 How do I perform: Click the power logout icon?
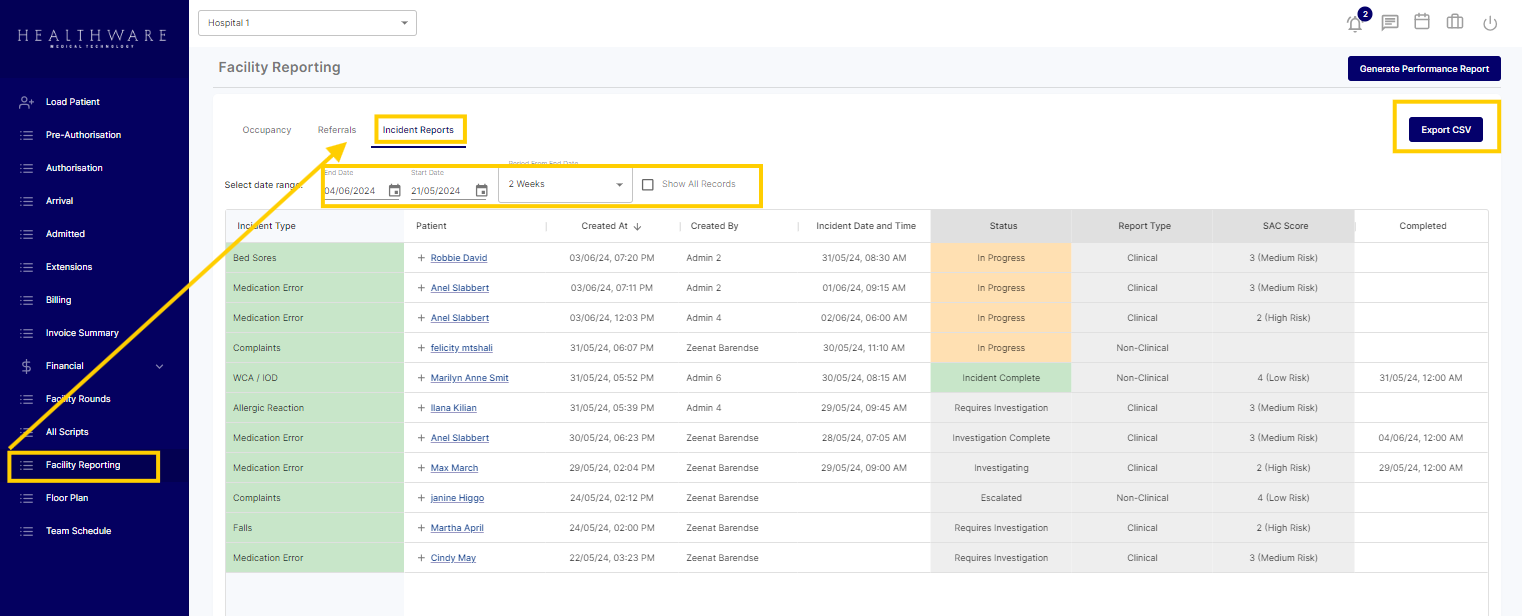pos(1490,23)
